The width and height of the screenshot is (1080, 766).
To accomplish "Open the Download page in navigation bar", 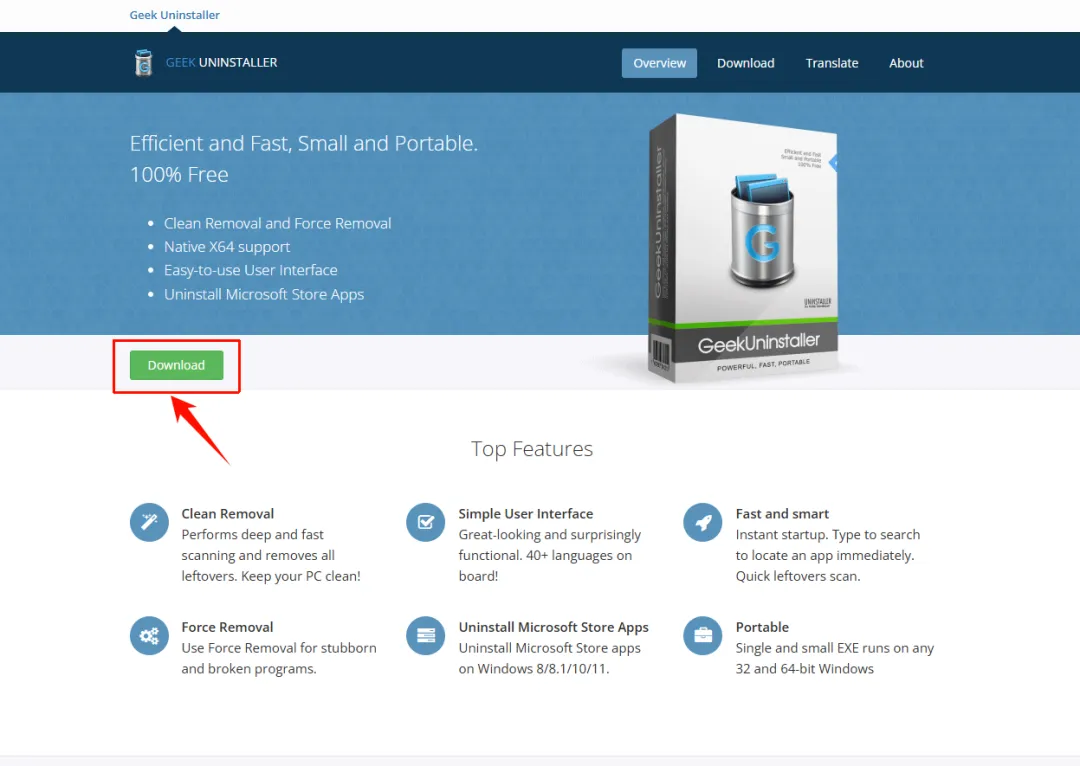I will point(745,63).
